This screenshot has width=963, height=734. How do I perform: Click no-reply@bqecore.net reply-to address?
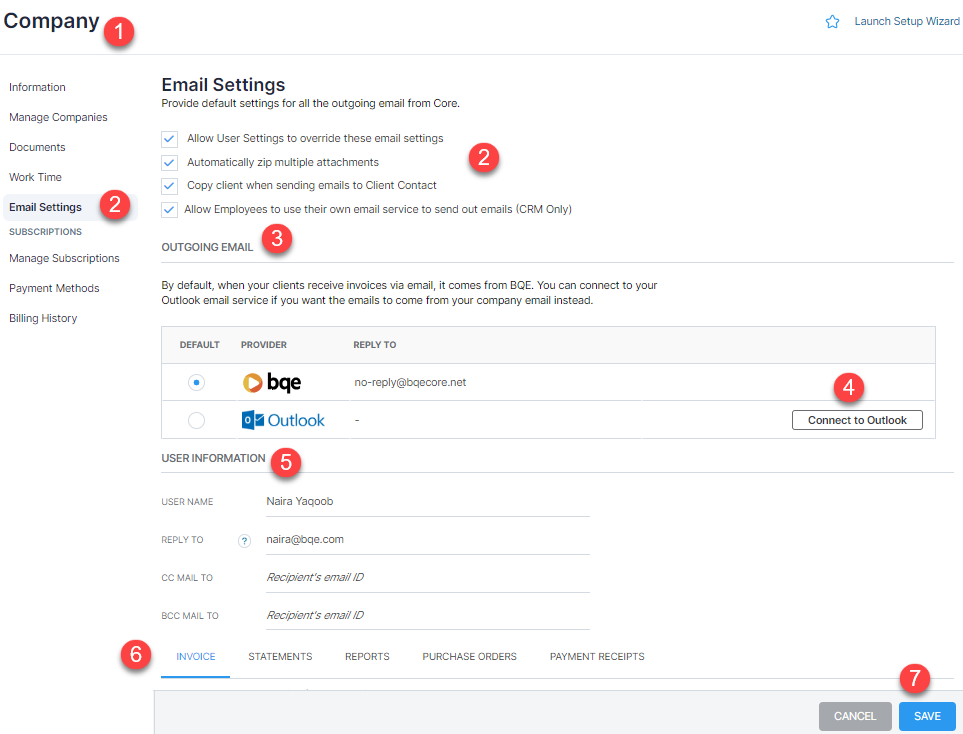(410, 382)
